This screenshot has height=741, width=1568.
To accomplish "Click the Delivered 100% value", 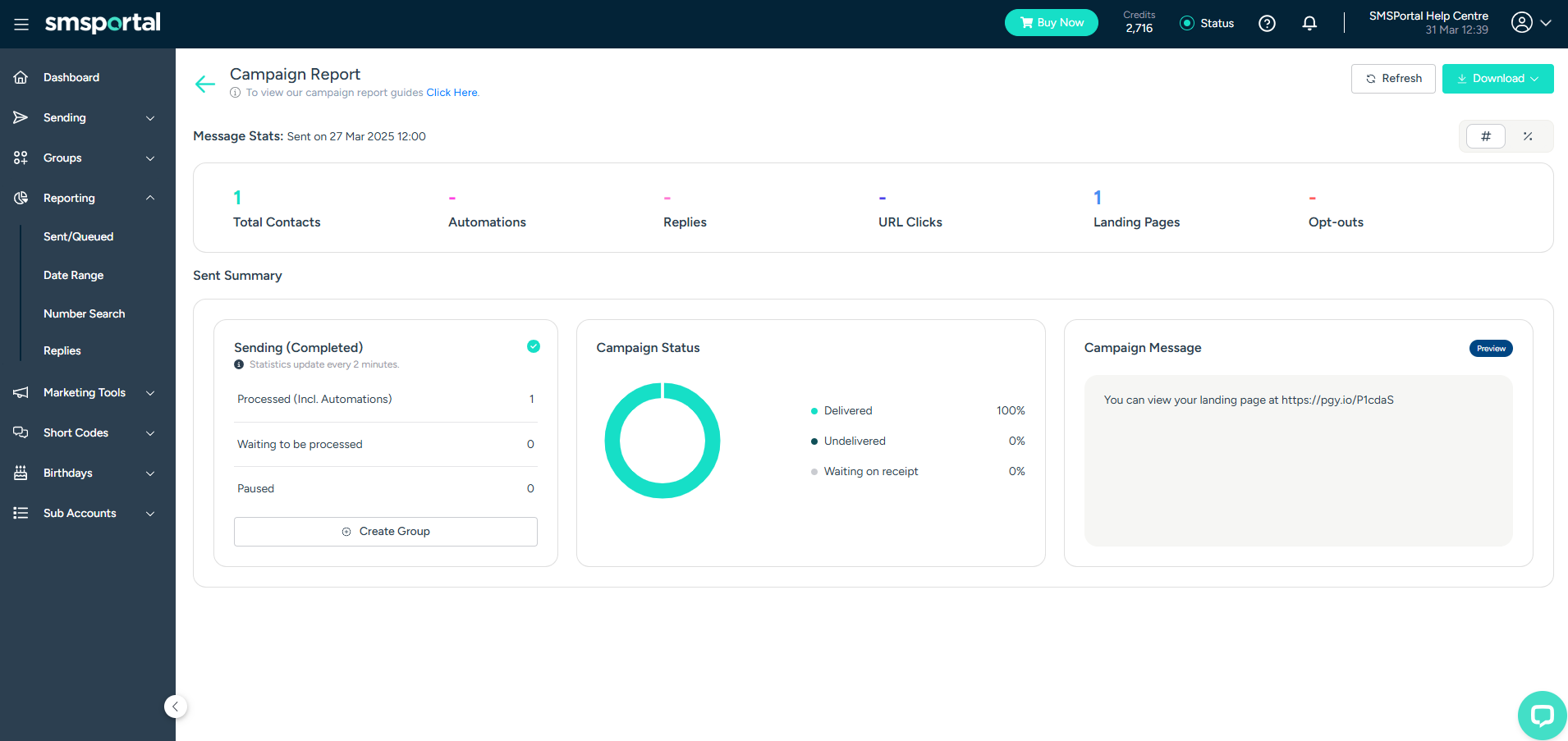I will click(1011, 411).
